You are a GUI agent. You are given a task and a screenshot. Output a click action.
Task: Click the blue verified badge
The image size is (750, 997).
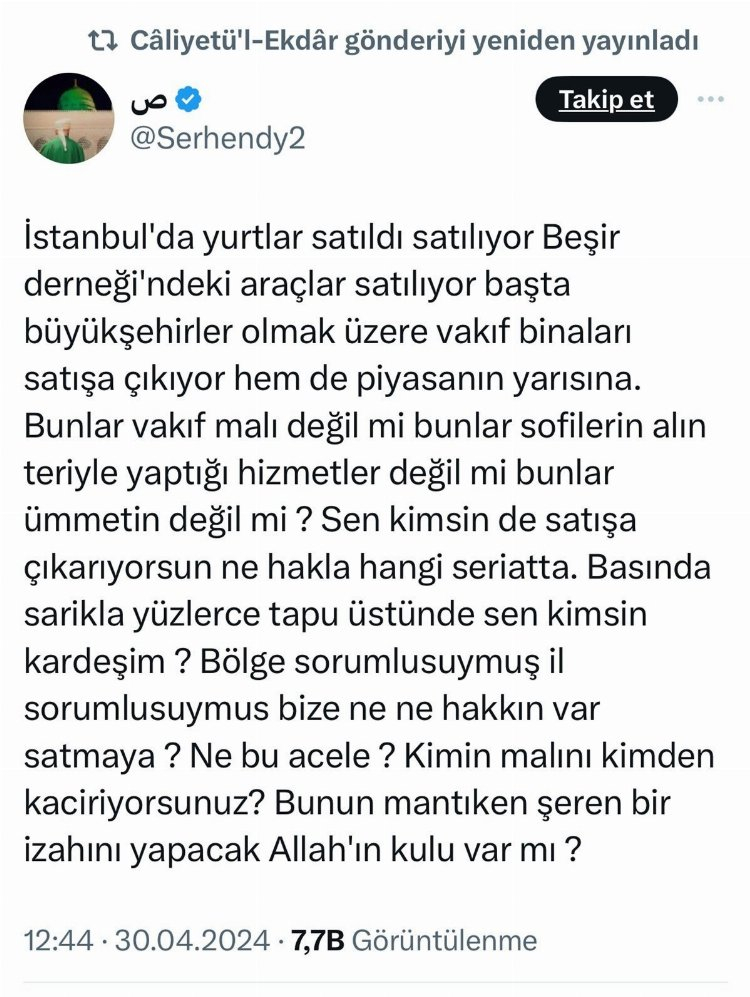tap(190, 99)
